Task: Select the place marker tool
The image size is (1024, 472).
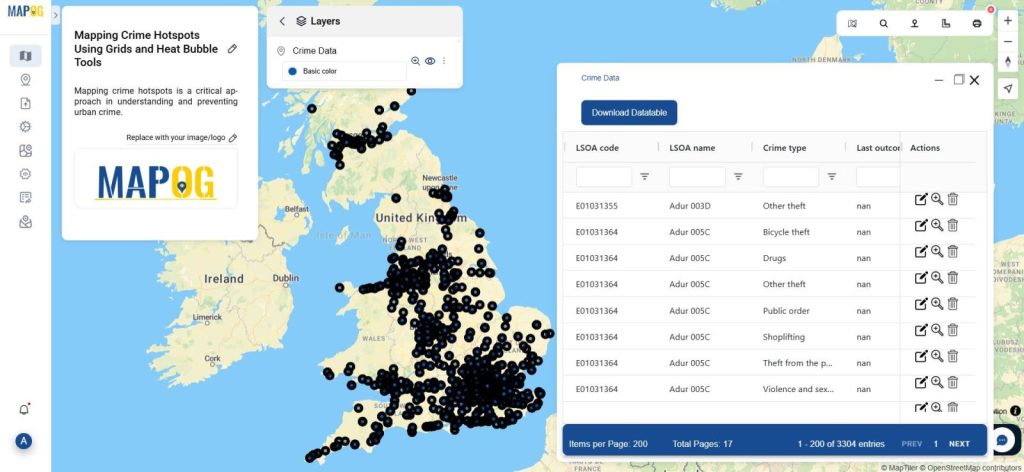Action: point(914,24)
